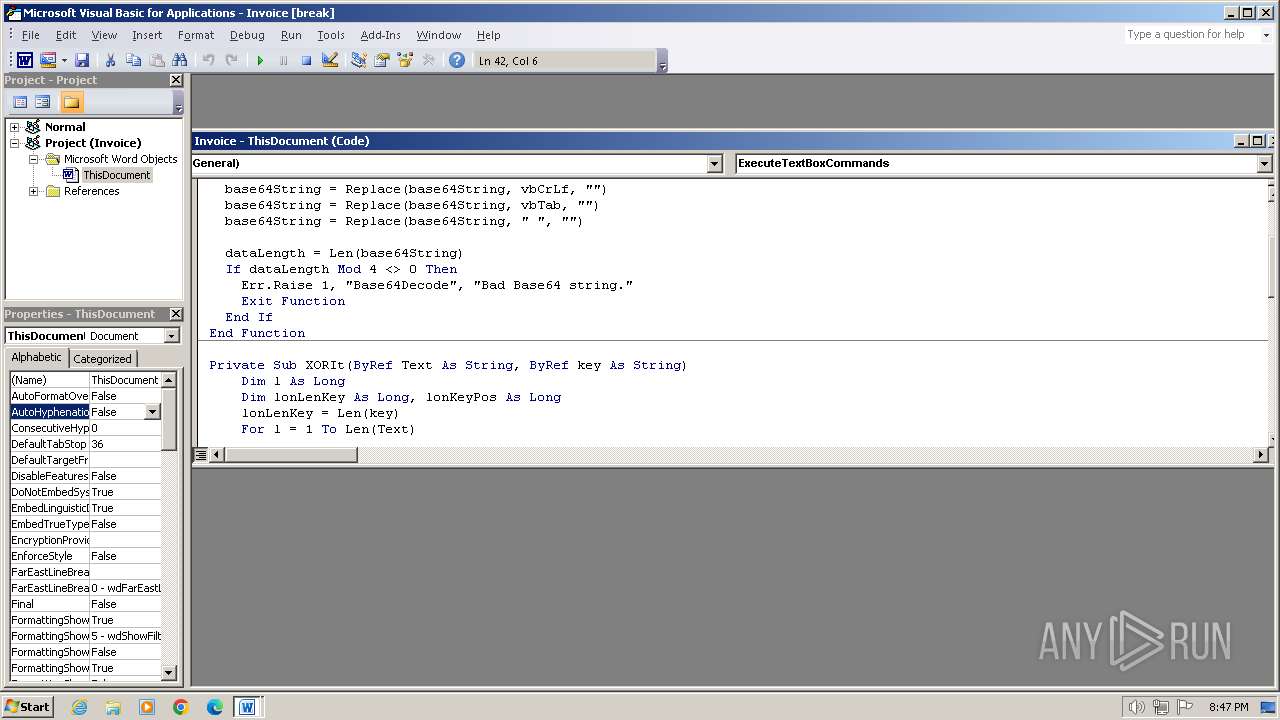The image size is (1280, 720).
Task: Click Procedure View button at code window bottom
Action: [x=201, y=455]
